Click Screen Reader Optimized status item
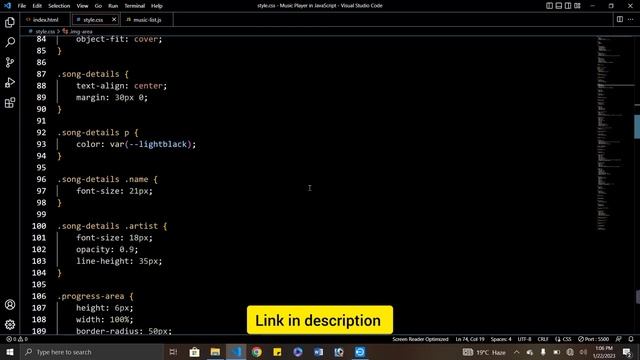The height and width of the screenshot is (360, 640). coord(420,339)
